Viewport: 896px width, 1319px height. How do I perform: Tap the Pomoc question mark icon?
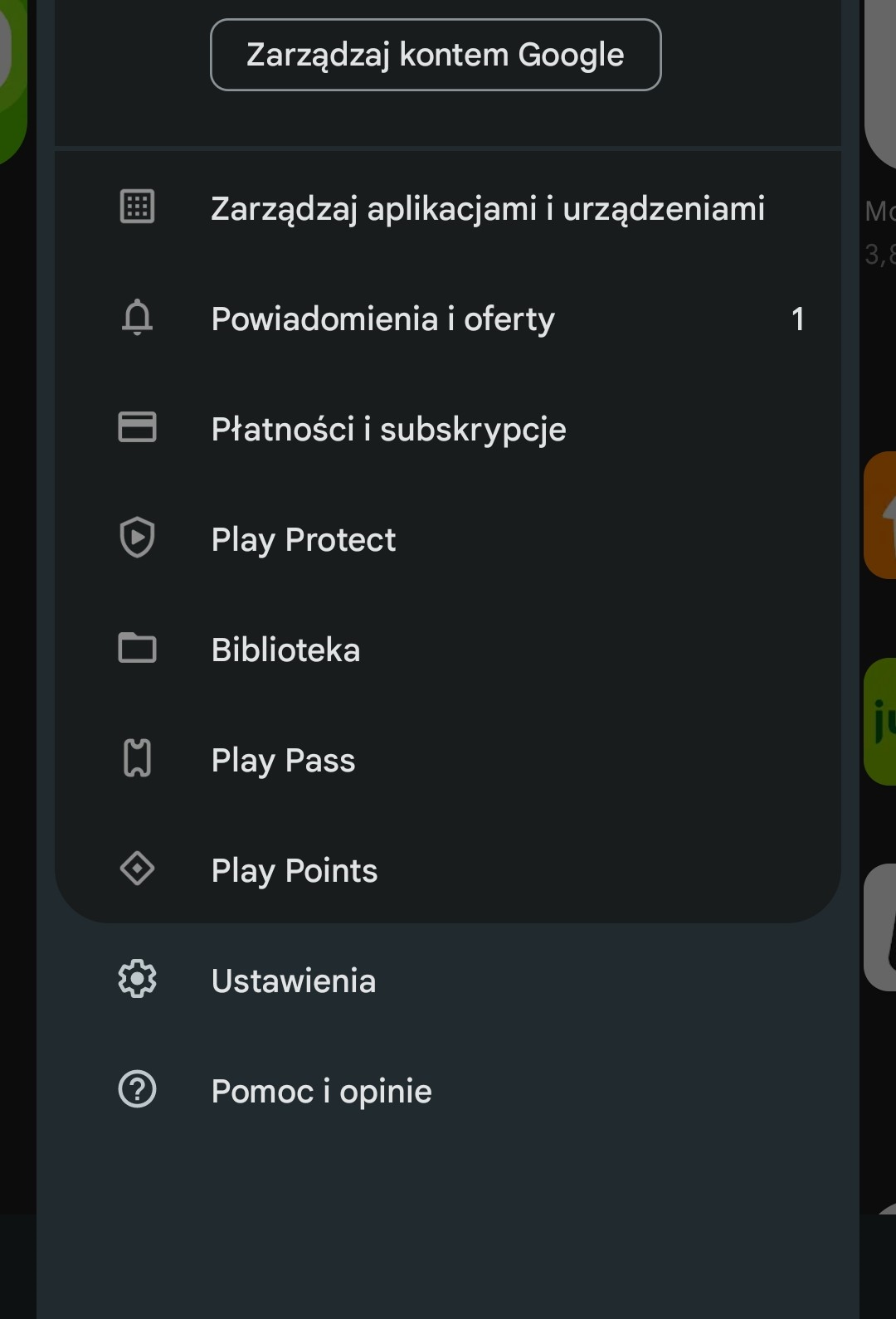point(137,1090)
